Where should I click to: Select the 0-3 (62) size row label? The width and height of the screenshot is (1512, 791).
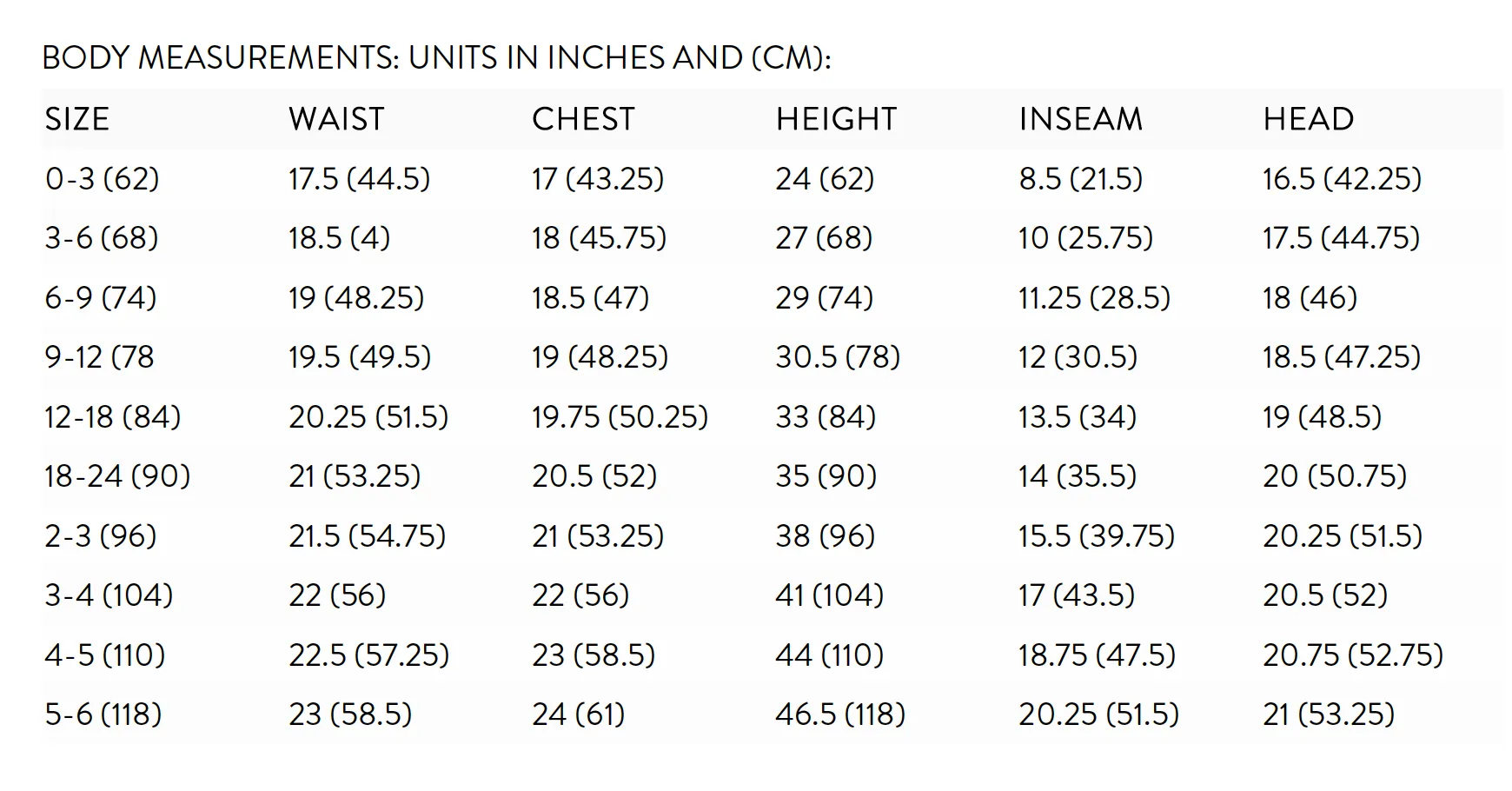103,179
